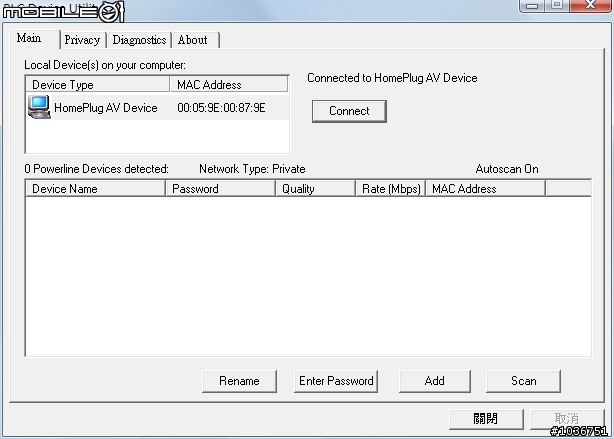Click Connected to HomePlug AV Device text
Viewport: 614px width, 439px height.
pos(392,78)
